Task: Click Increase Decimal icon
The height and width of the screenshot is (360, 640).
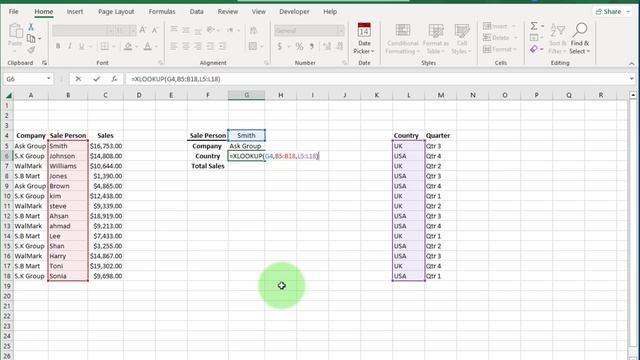Action: coord(327,47)
